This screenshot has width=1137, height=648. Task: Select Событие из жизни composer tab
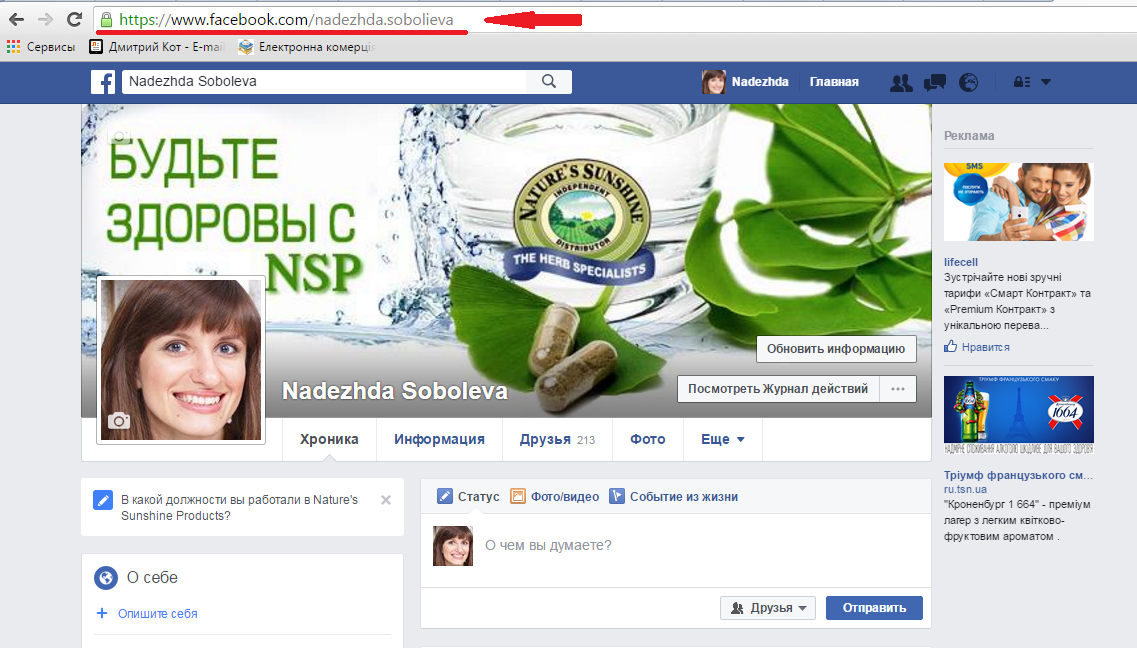(674, 497)
